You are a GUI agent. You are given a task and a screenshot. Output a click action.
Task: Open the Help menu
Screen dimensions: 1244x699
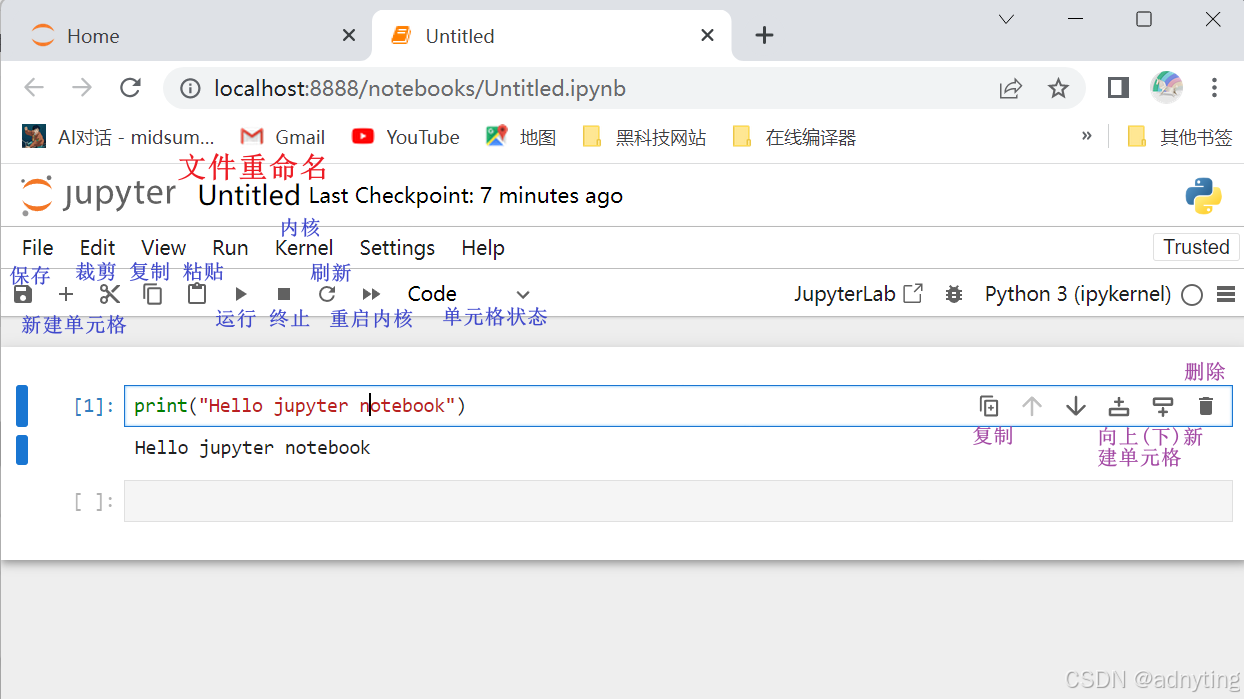(x=483, y=248)
